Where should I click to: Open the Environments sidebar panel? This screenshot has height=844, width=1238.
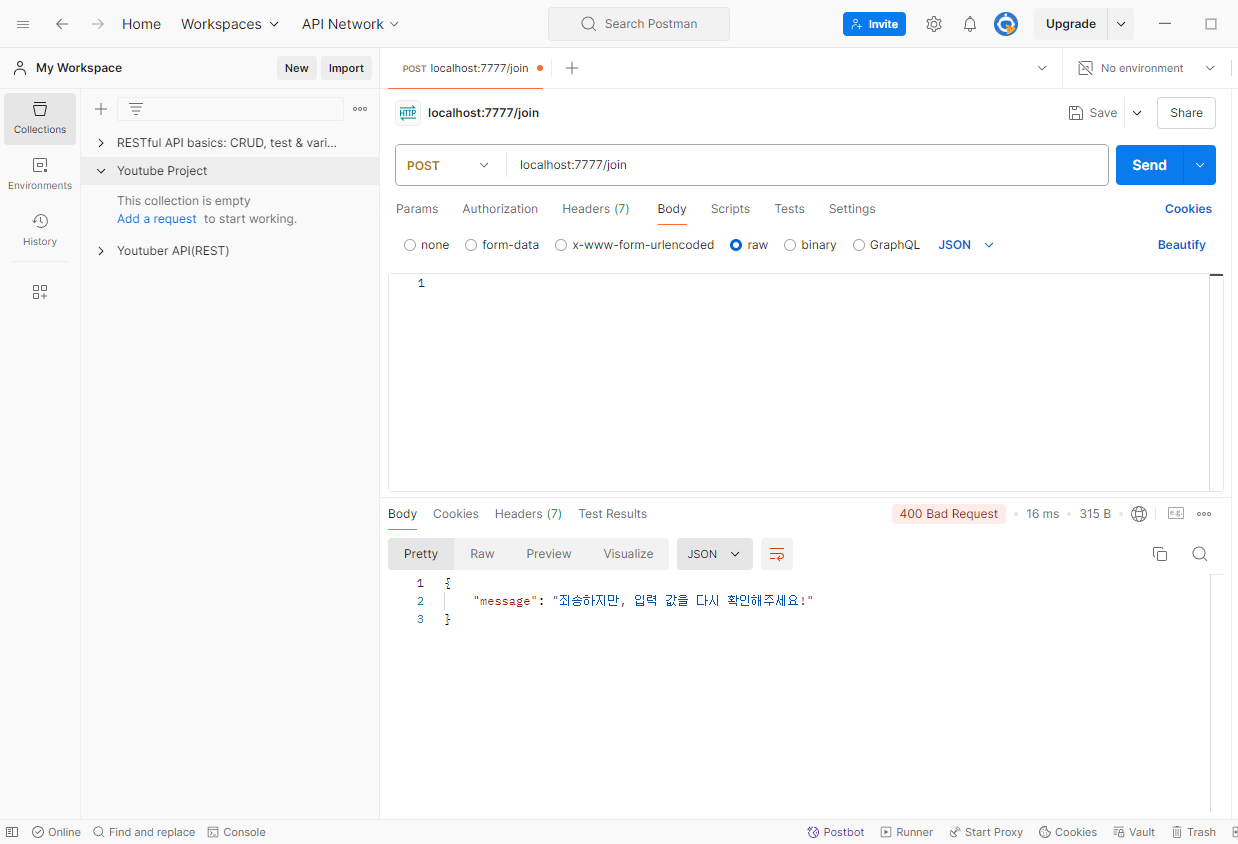tap(40, 174)
